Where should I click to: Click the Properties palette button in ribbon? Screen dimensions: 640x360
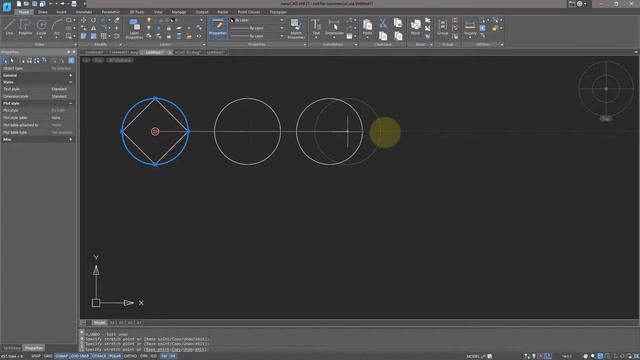(218, 28)
